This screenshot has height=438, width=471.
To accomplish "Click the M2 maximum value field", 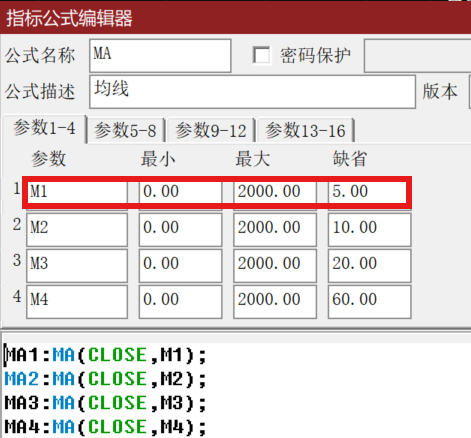I will click(x=275, y=230).
